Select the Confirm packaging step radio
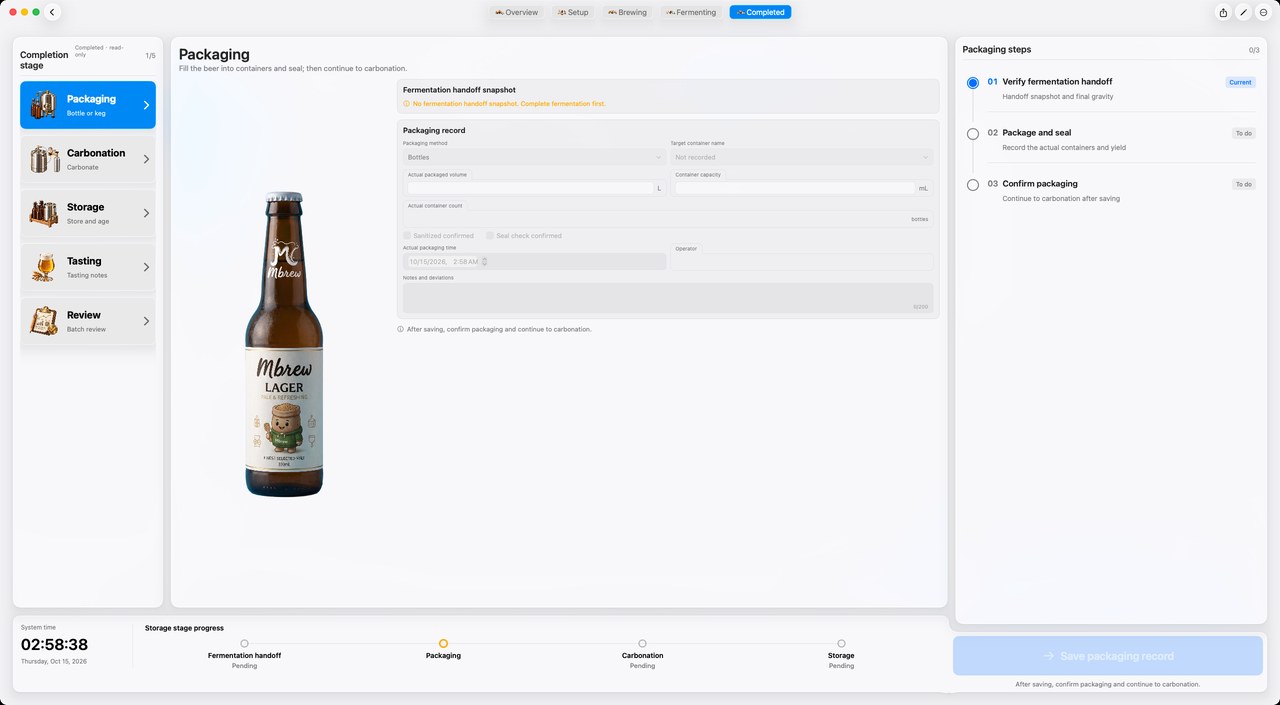Viewport: 1280px width, 705px height. pyautogui.click(x=973, y=185)
